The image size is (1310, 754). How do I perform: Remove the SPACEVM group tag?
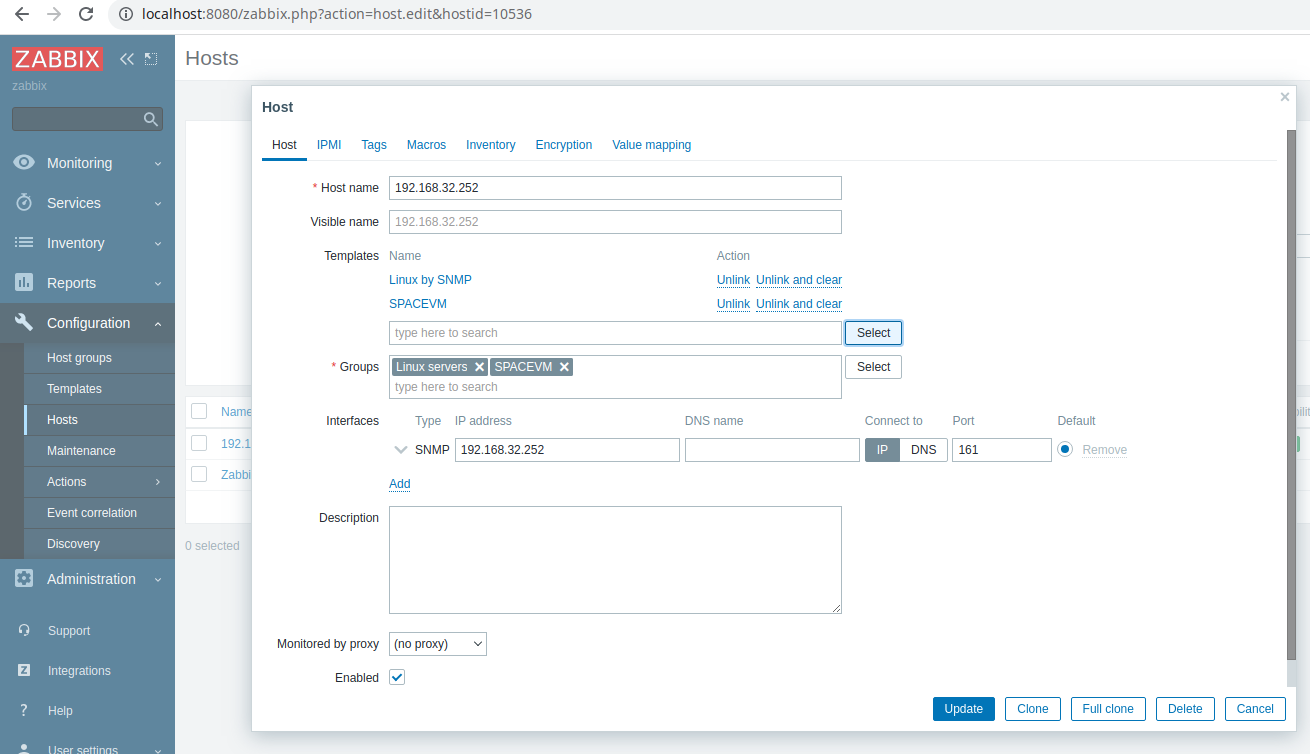point(565,367)
